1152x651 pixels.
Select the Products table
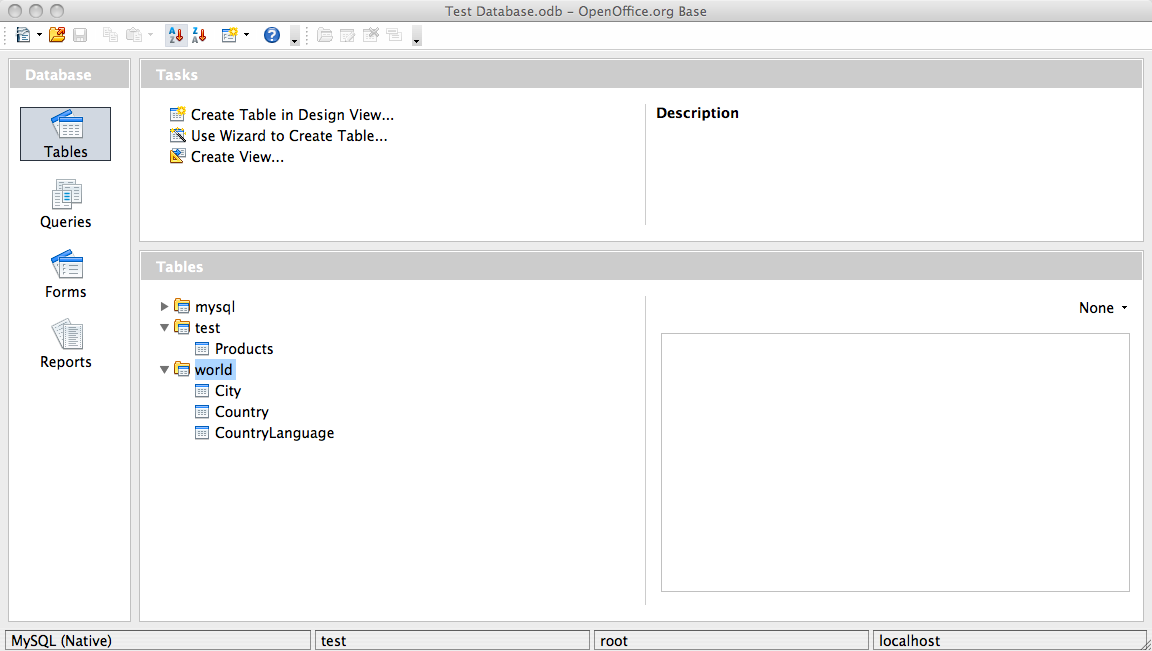244,349
